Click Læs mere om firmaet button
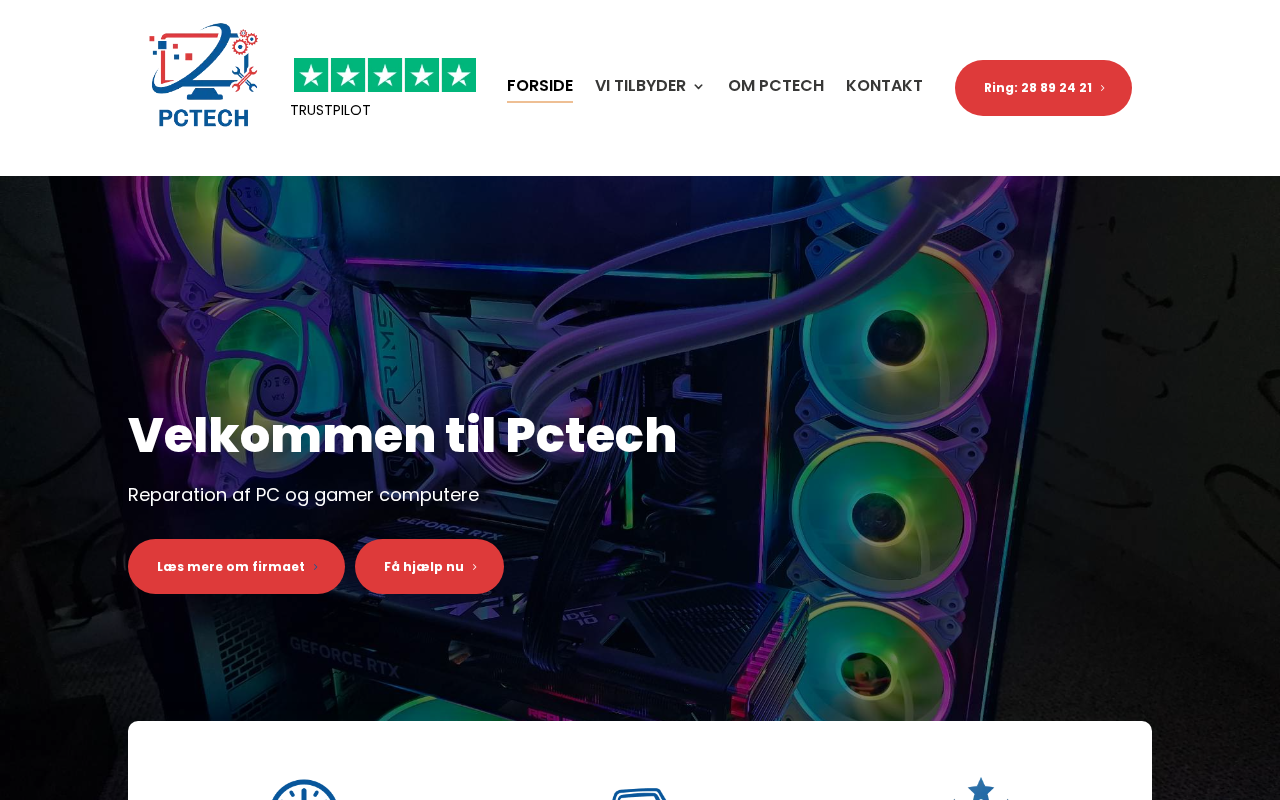Image resolution: width=1280 pixels, height=800 pixels. (236, 567)
